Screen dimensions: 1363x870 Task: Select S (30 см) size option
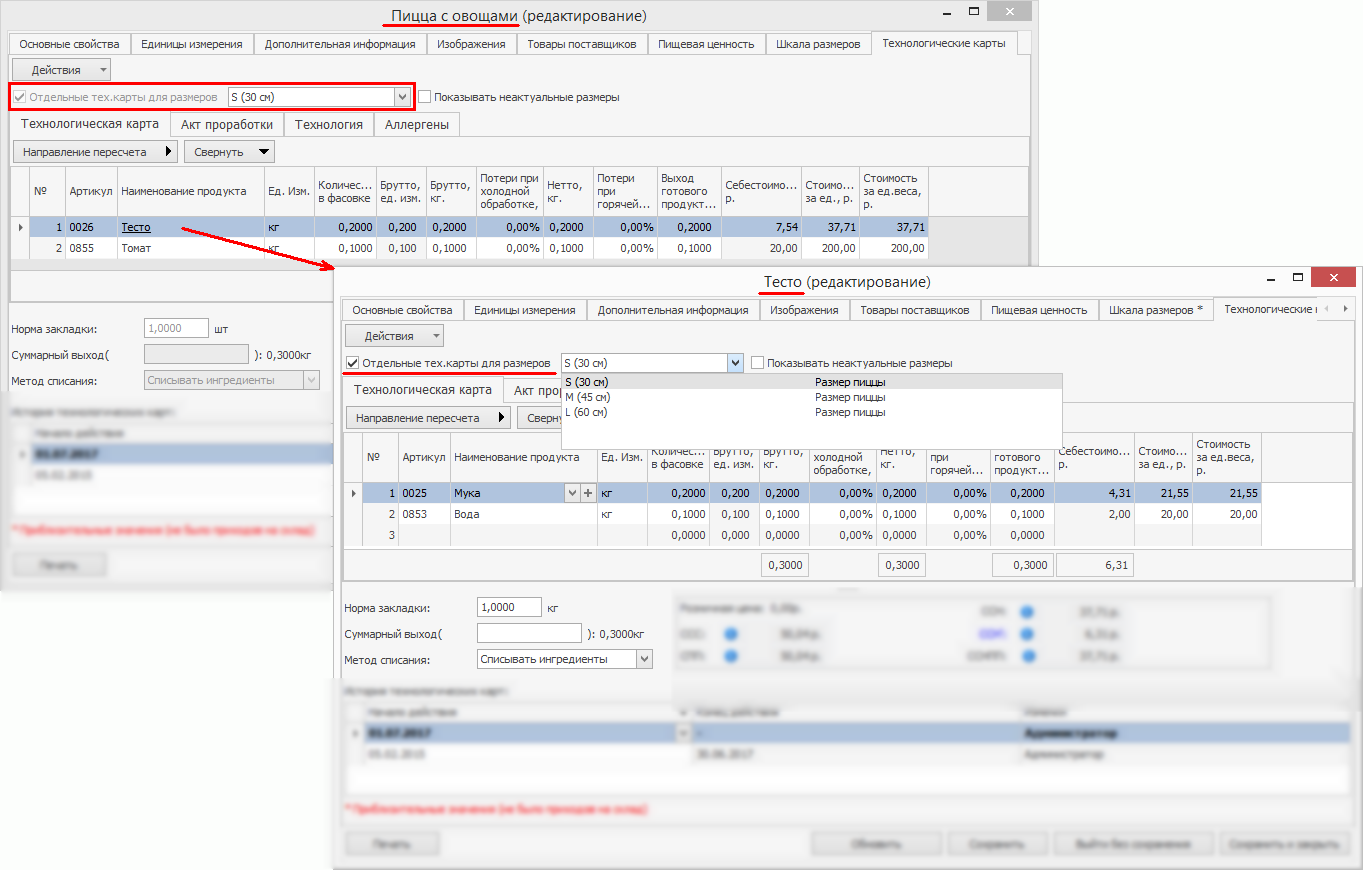tap(811, 382)
